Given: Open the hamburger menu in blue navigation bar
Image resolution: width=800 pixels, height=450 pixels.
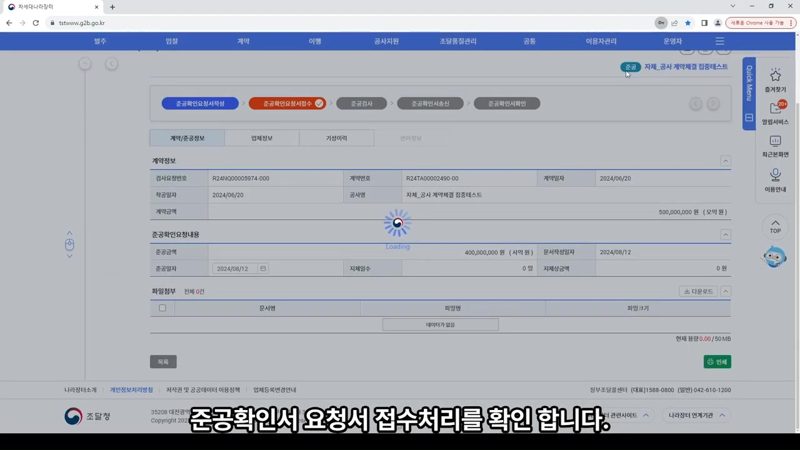Looking at the screenshot, I should tap(719, 41).
